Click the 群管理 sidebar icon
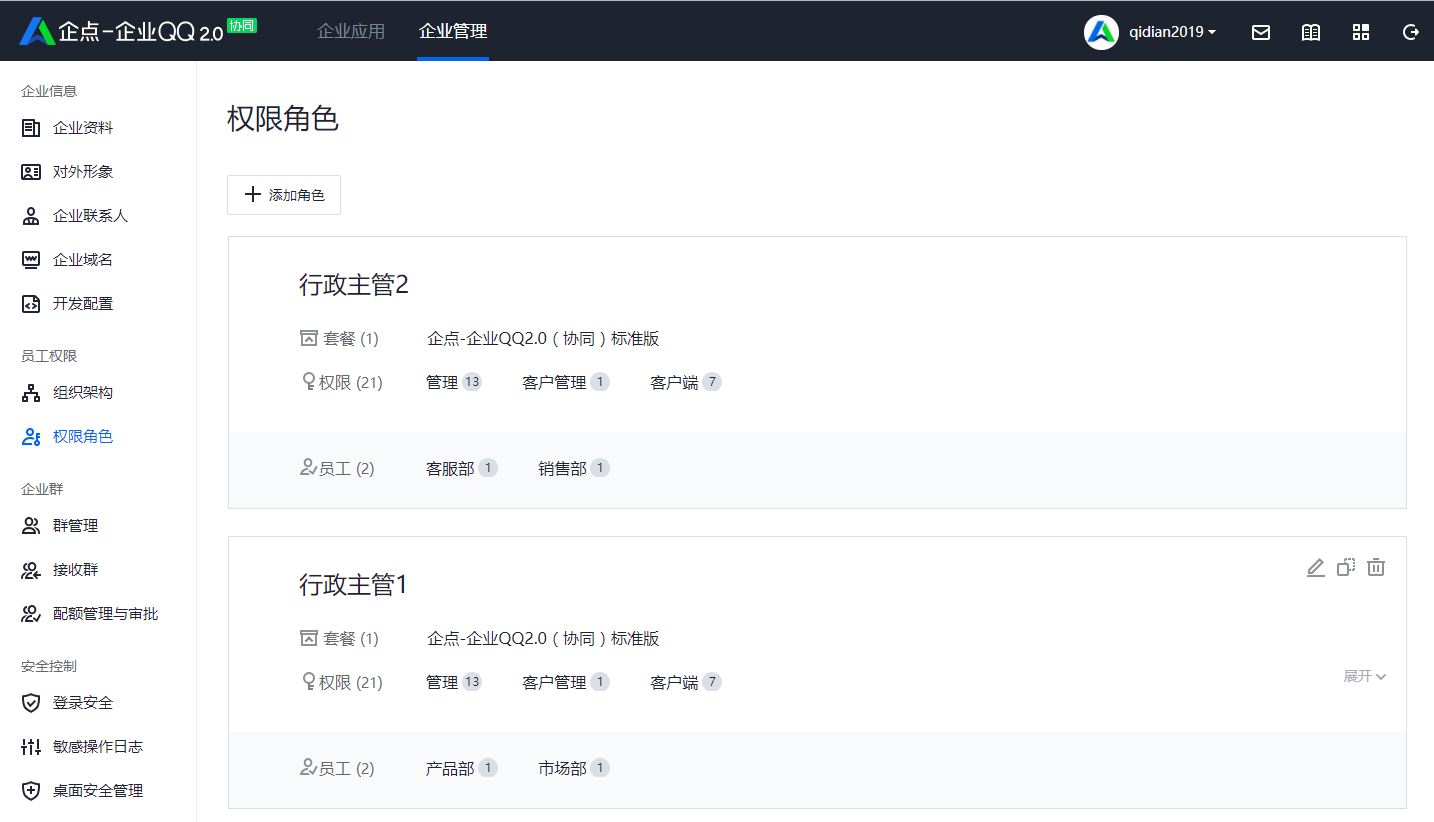This screenshot has width=1434, height=822. pyautogui.click(x=31, y=526)
